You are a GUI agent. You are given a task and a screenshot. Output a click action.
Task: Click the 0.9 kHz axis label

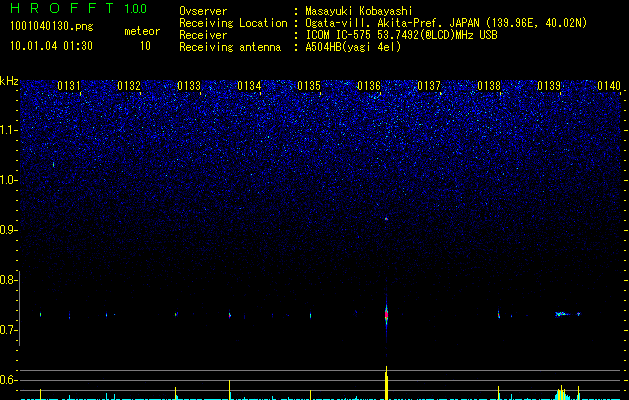9,230
